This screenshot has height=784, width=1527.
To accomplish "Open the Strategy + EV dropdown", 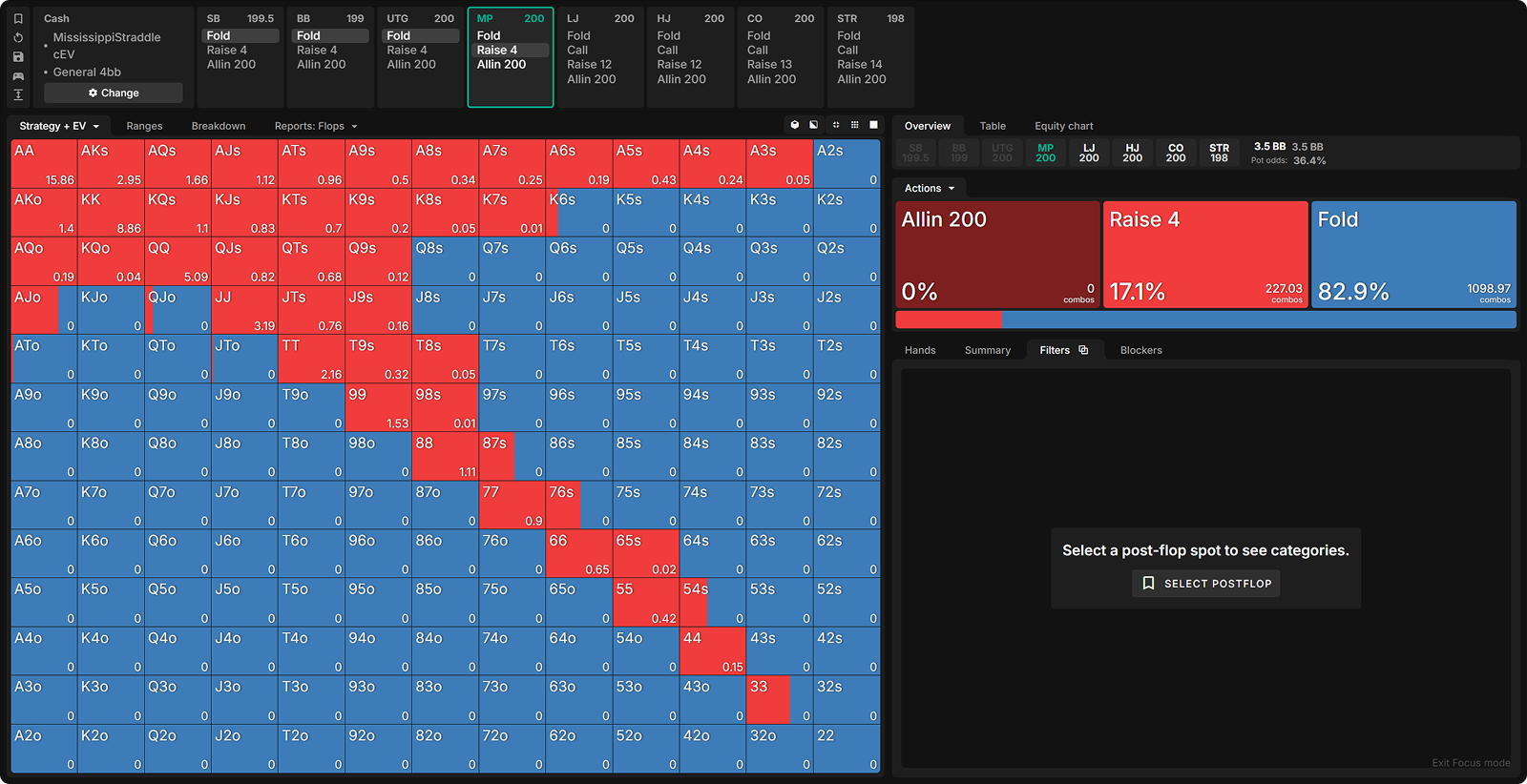I will point(59,126).
